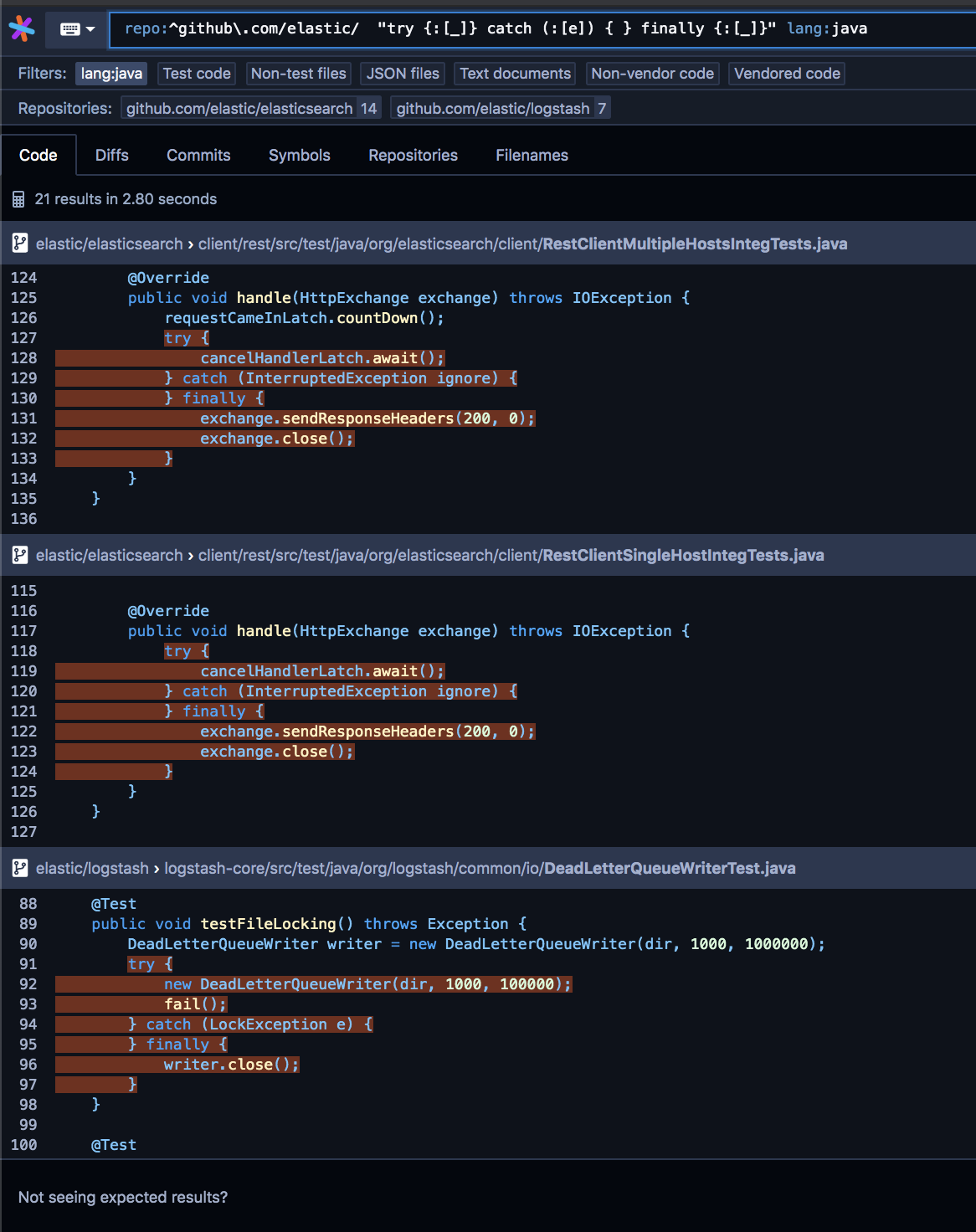Click the repo icon beside RestClientMultipleHostsIntegTests.java
Screen dimensions: 976x1232
point(20,244)
